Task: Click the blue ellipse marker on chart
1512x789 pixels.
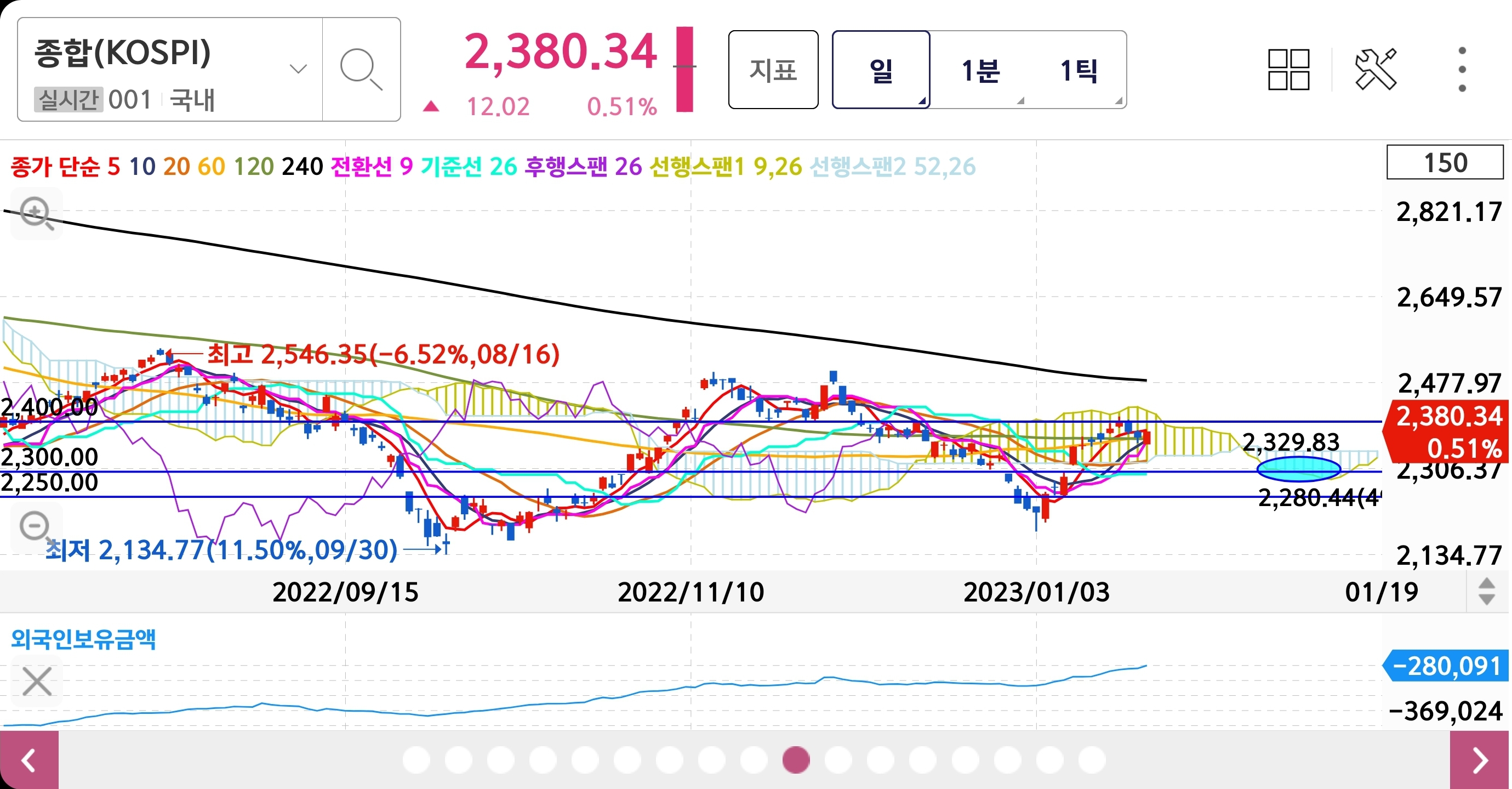Action: 1298,468
